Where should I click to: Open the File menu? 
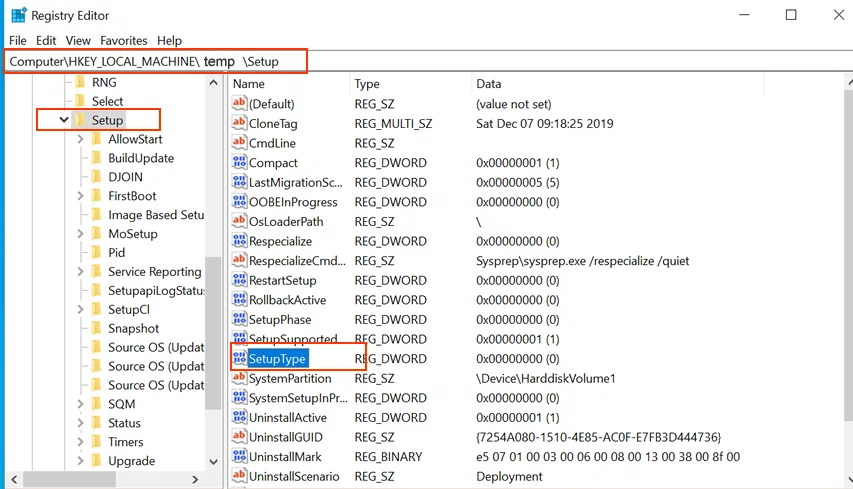(x=17, y=40)
